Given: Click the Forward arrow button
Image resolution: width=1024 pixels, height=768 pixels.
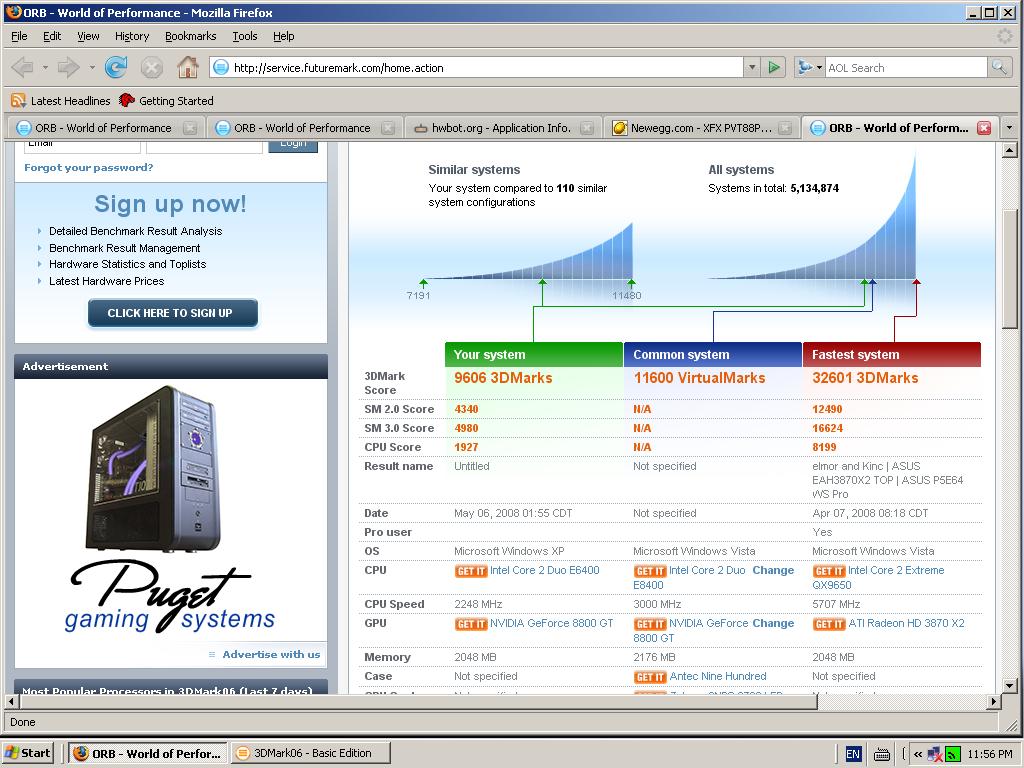Looking at the screenshot, I should (69, 67).
